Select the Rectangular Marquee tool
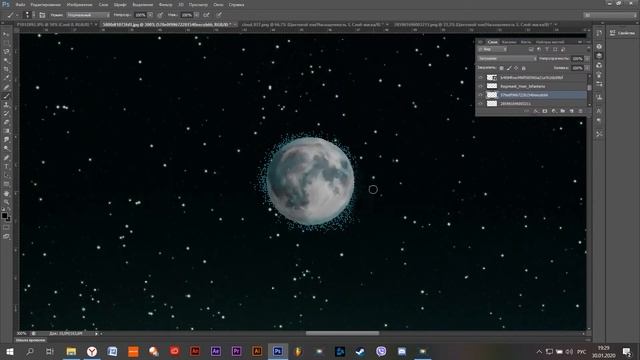640x360 pixels. tap(6, 43)
